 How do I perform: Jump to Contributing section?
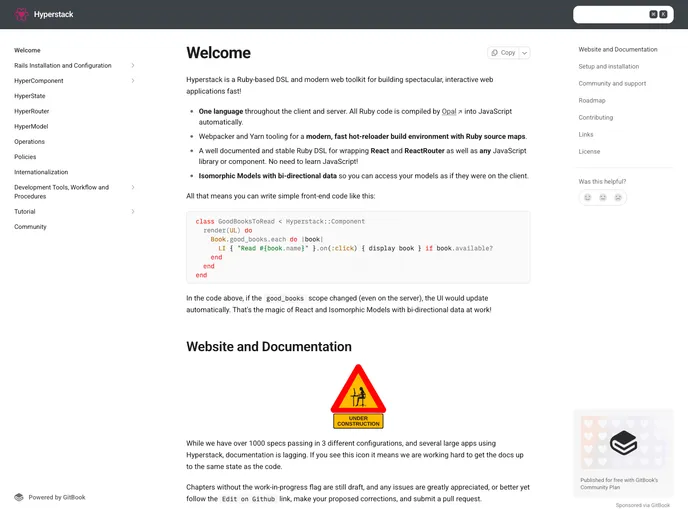tap(596, 118)
